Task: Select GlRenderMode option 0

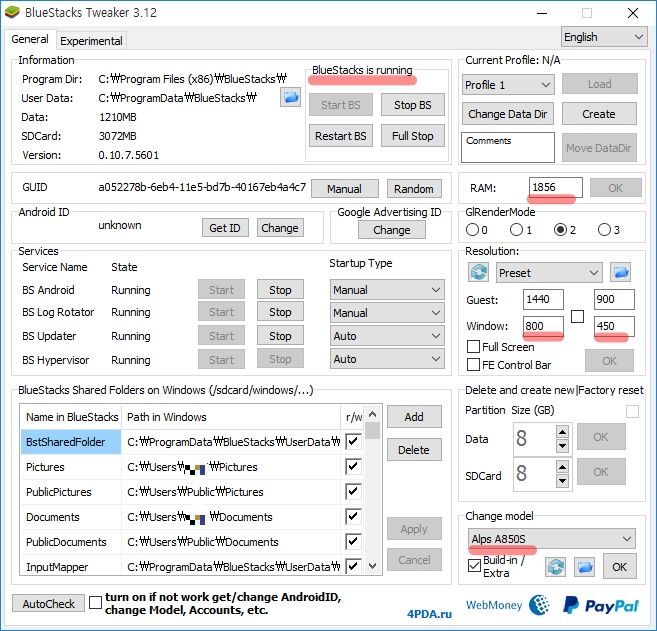Action: (472, 230)
